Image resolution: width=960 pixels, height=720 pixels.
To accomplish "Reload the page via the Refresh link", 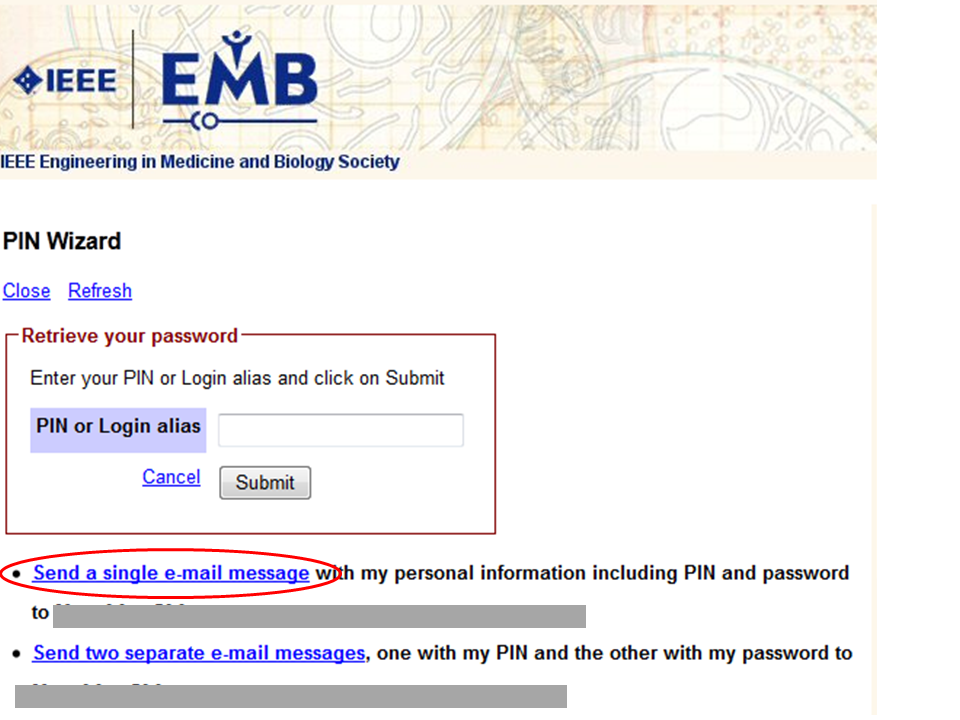I will (x=100, y=290).
